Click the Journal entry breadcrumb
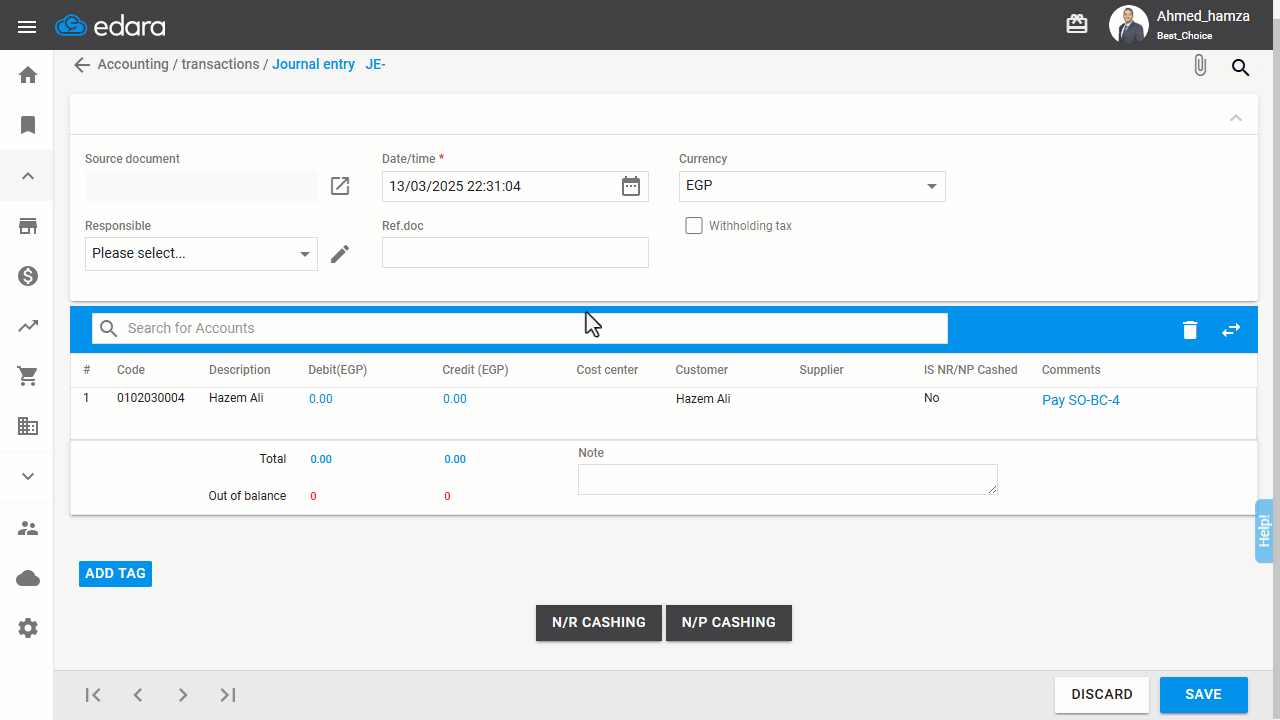Viewport: 1280px width, 720px height. click(313, 64)
